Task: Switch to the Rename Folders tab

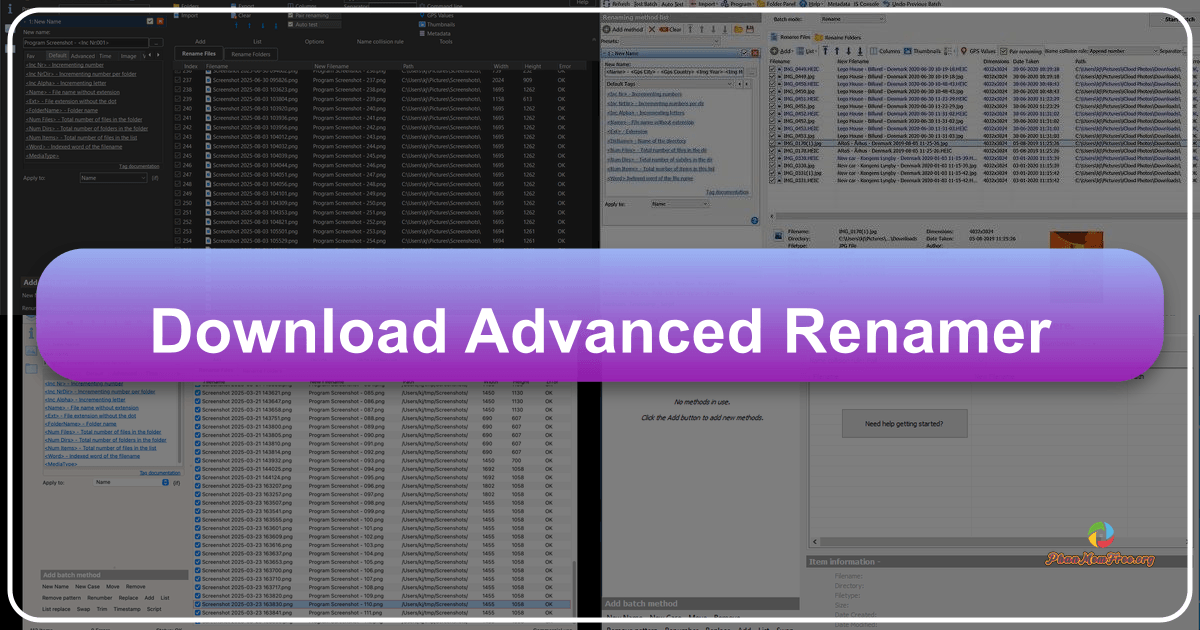Action: tap(842, 37)
